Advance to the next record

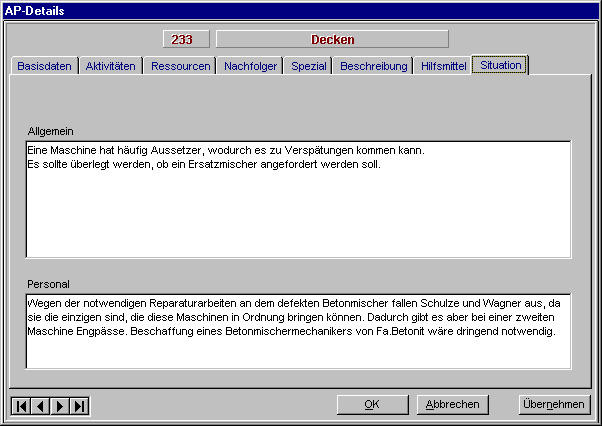tap(60, 405)
